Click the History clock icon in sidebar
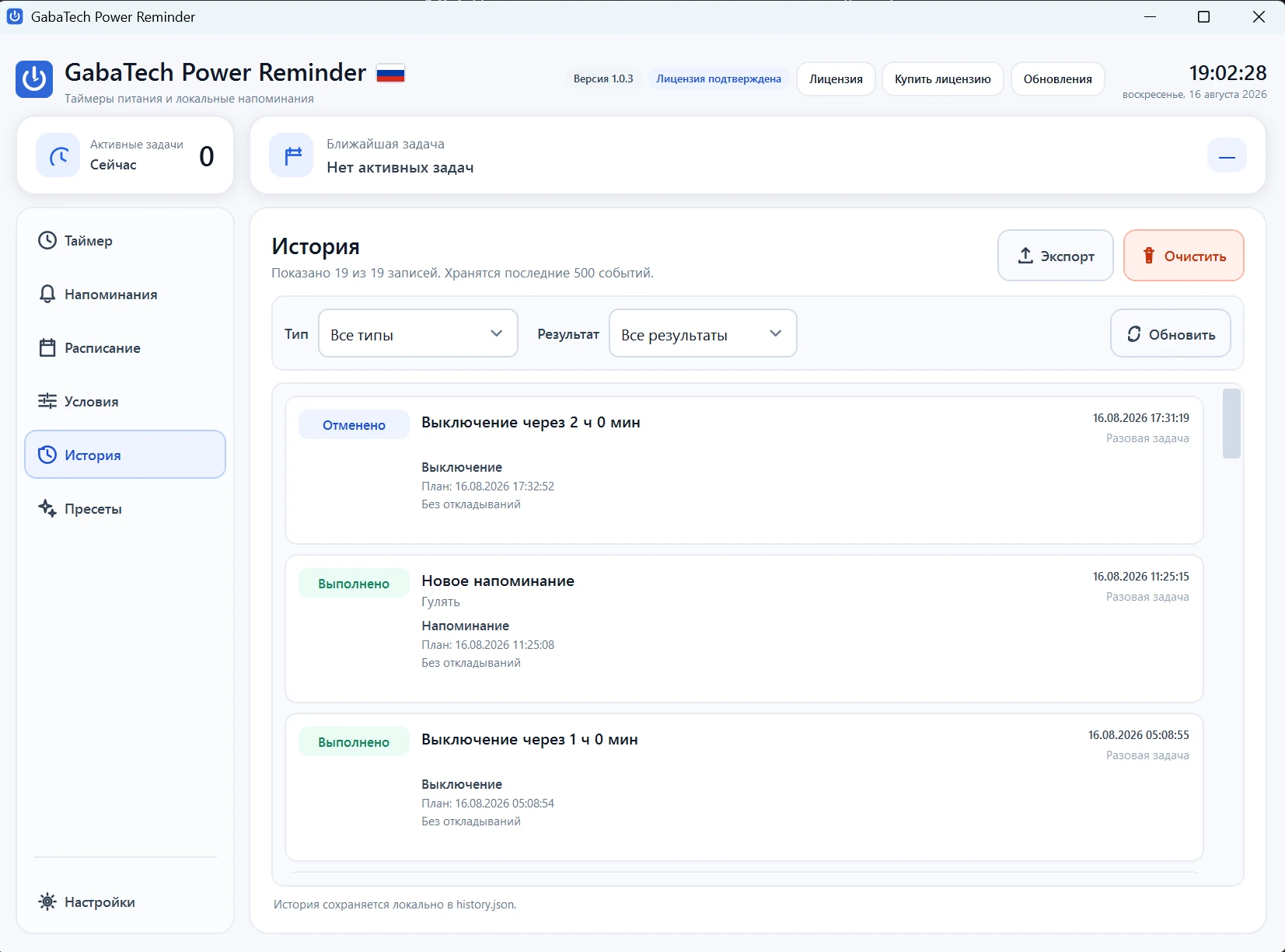 (47, 455)
